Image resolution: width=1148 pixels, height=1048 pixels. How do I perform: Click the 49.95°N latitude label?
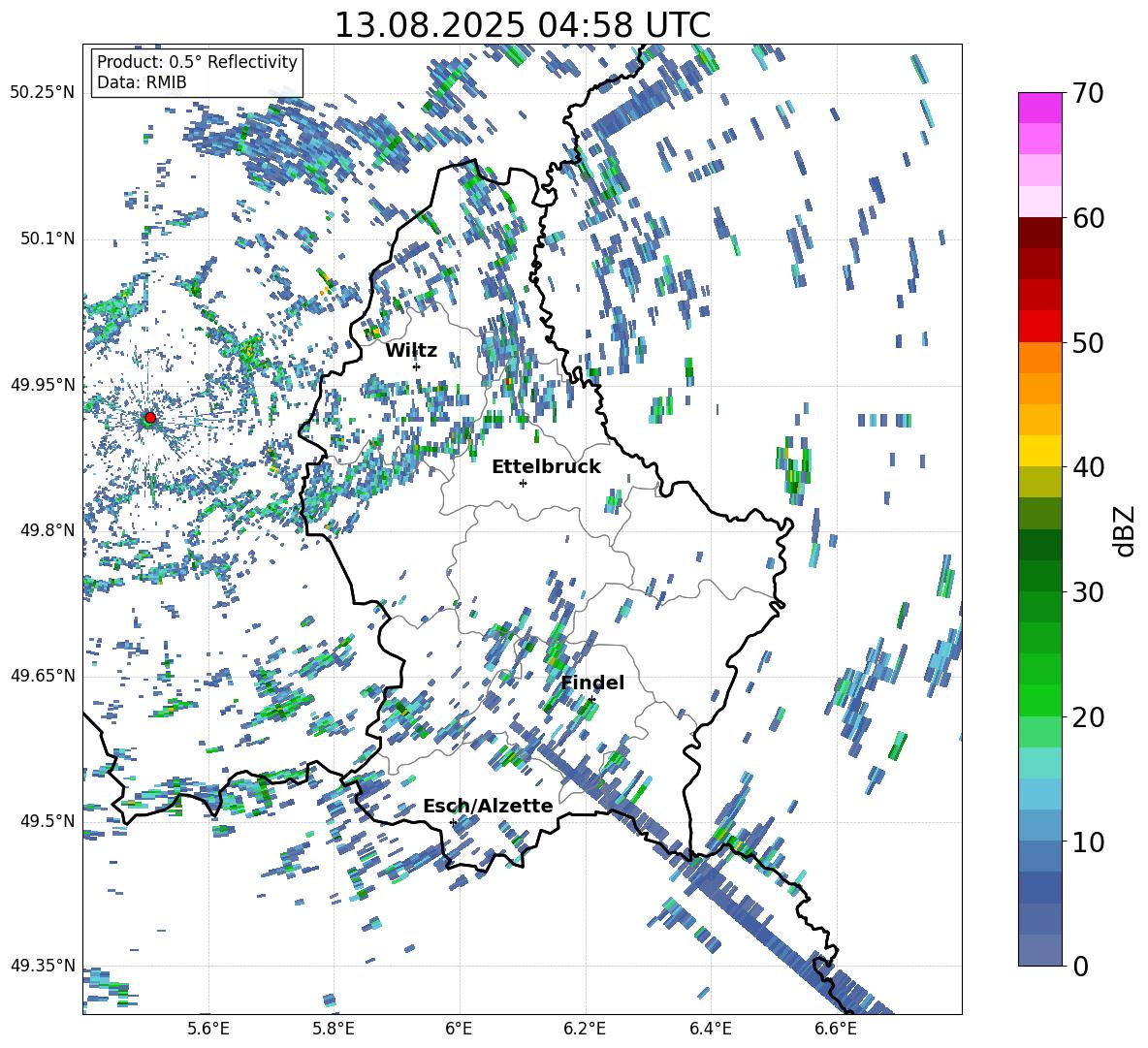click(x=43, y=384)
